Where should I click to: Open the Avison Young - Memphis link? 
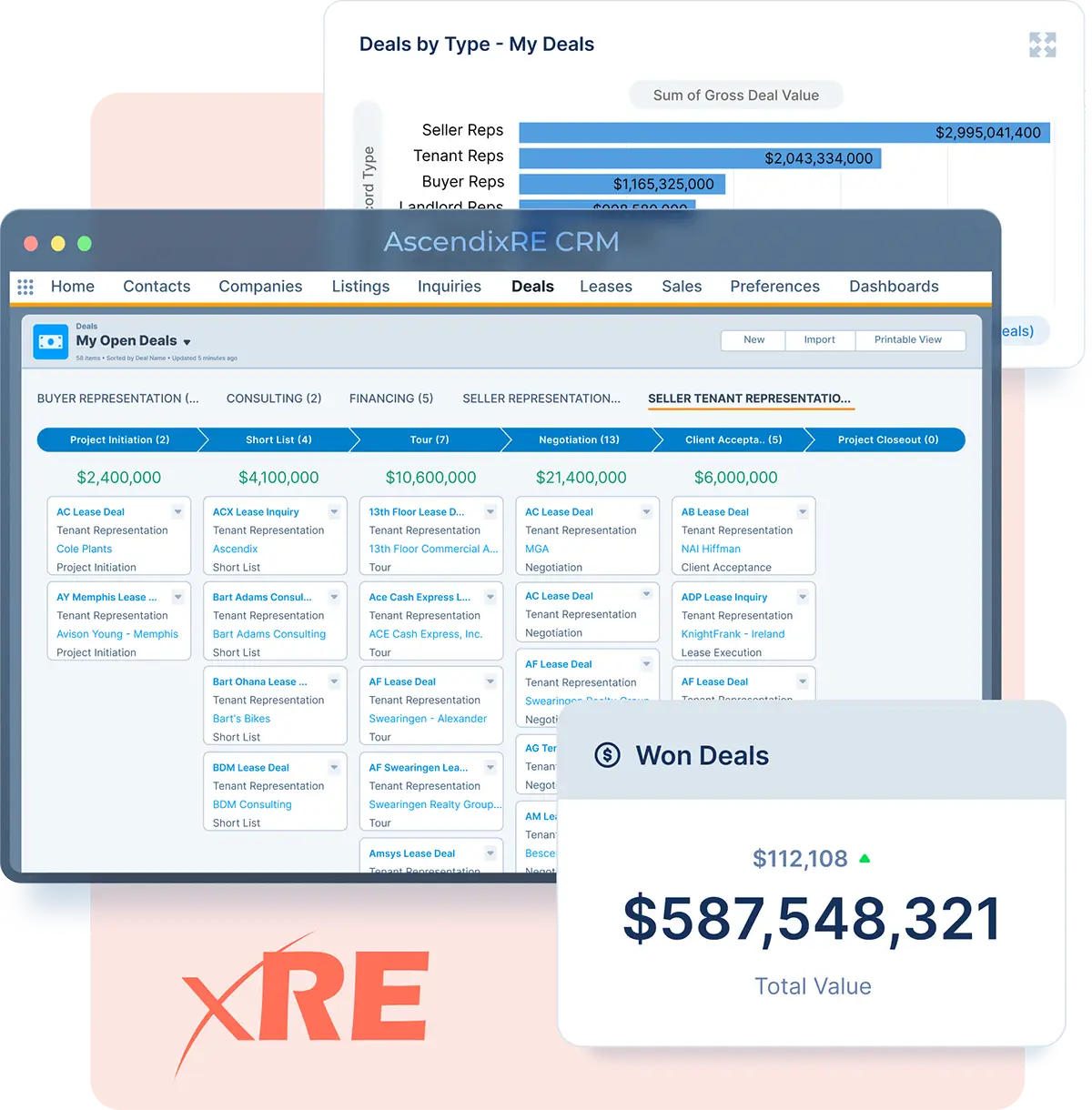(117, 634)
